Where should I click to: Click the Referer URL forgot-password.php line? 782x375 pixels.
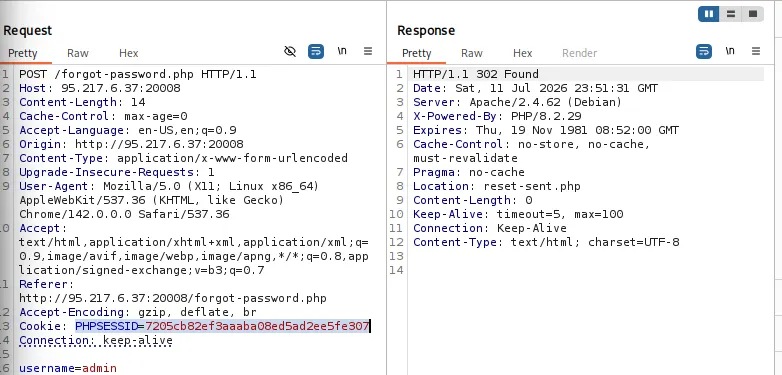(x=173, y=298)
